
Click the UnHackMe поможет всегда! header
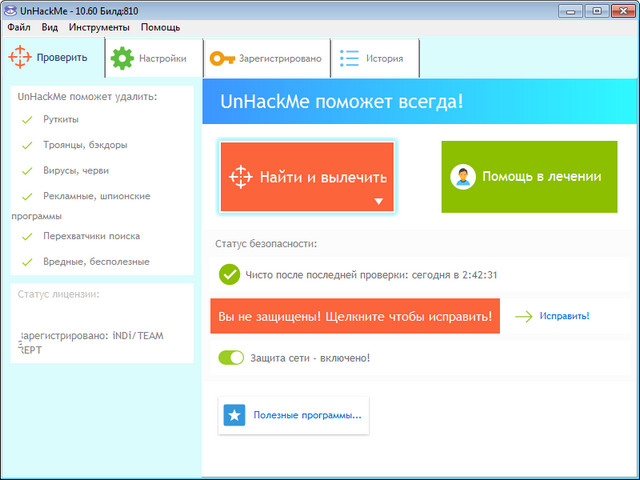coord(342,101)
